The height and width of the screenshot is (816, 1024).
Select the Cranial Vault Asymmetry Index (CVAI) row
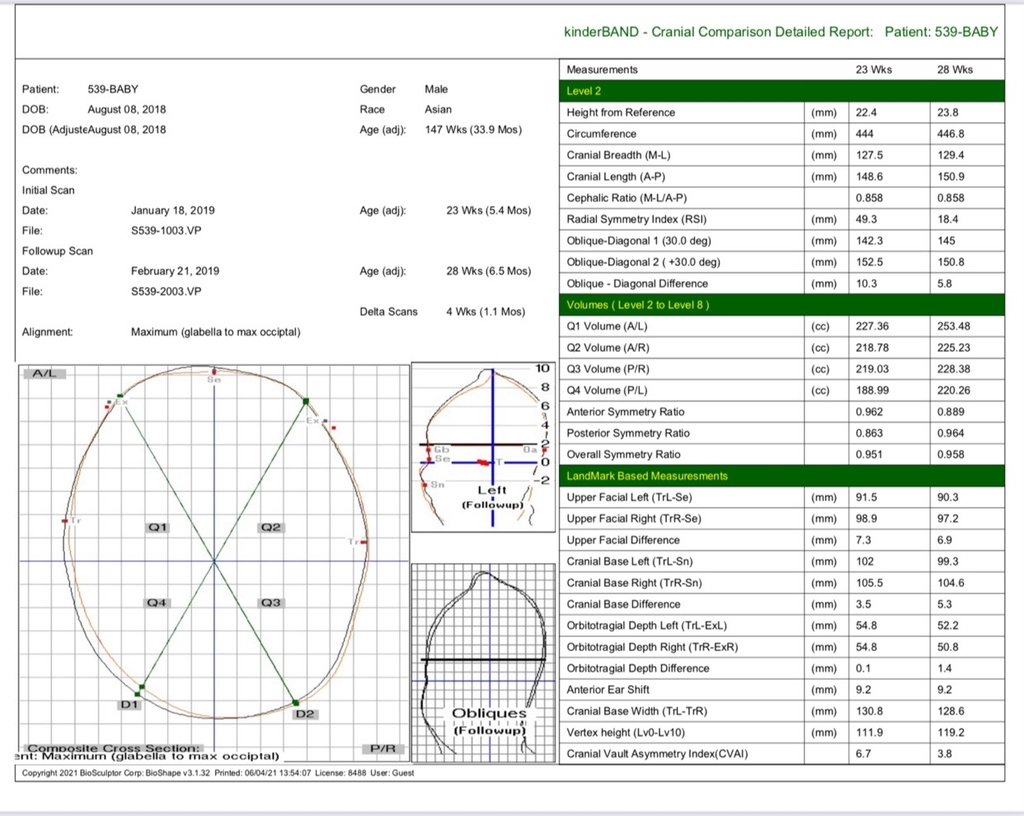657,753
